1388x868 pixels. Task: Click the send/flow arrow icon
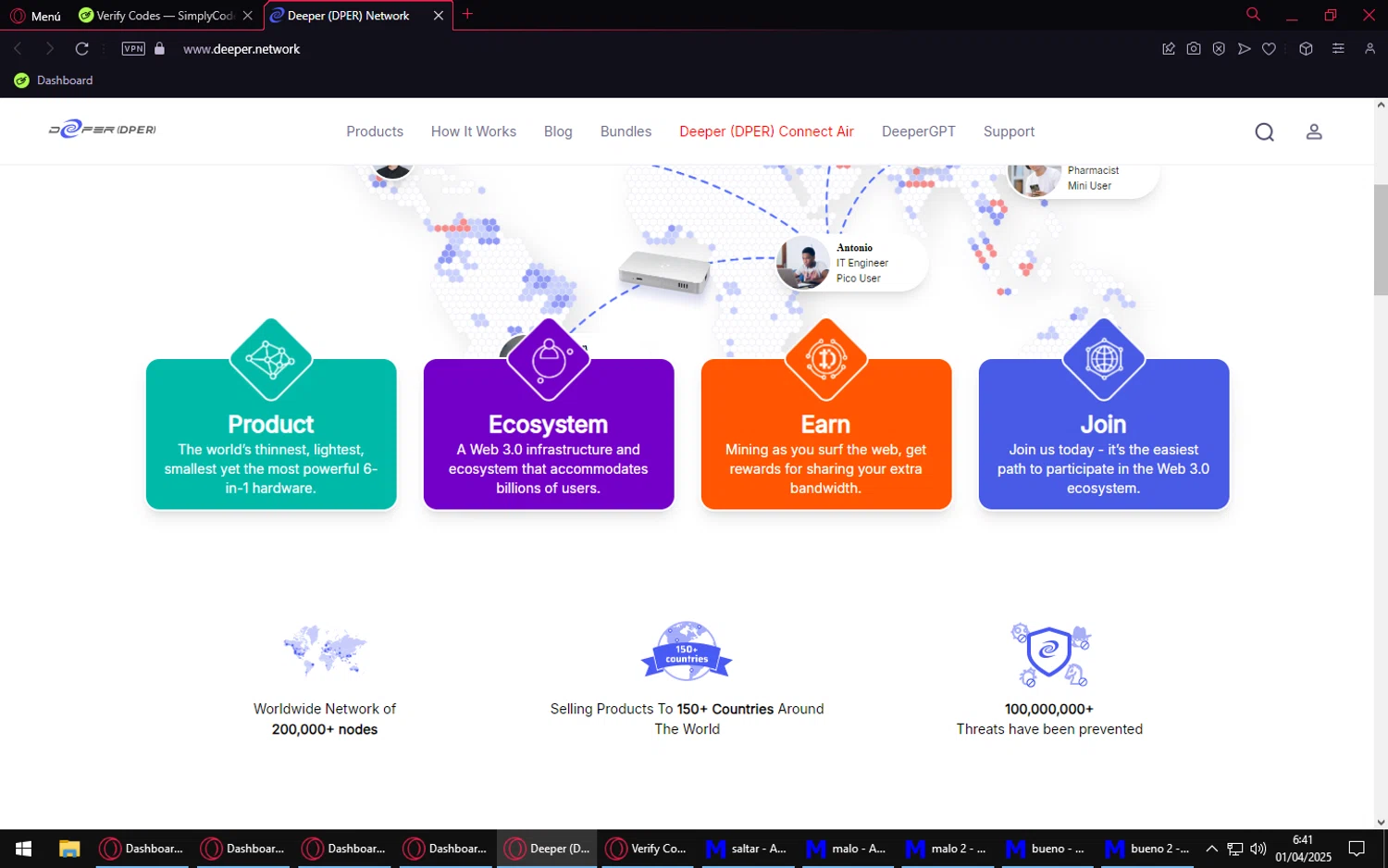tap(1244, 49)
